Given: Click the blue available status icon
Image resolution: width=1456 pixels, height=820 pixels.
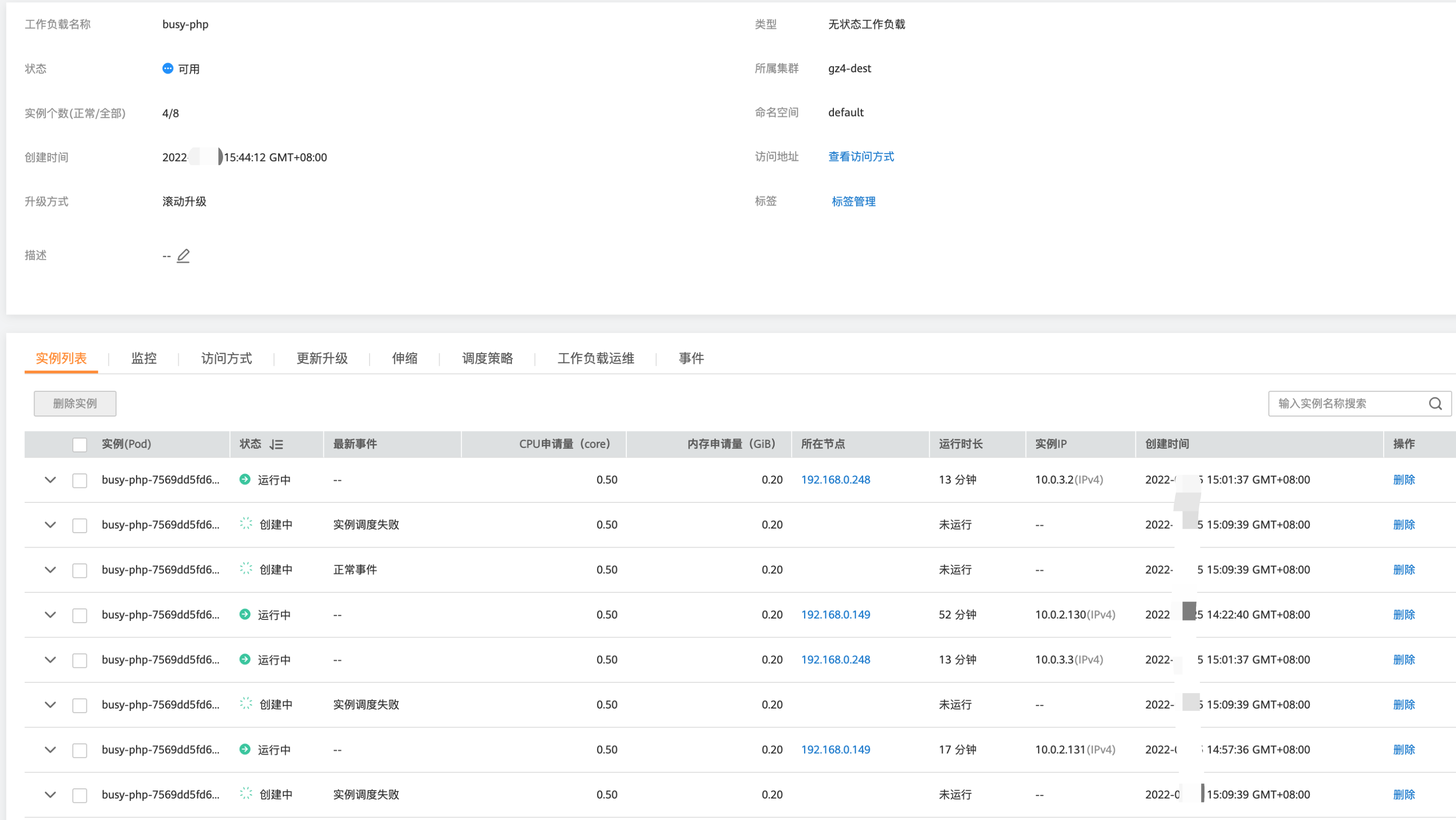Looking at the screenshot, I should coord(168,69).
